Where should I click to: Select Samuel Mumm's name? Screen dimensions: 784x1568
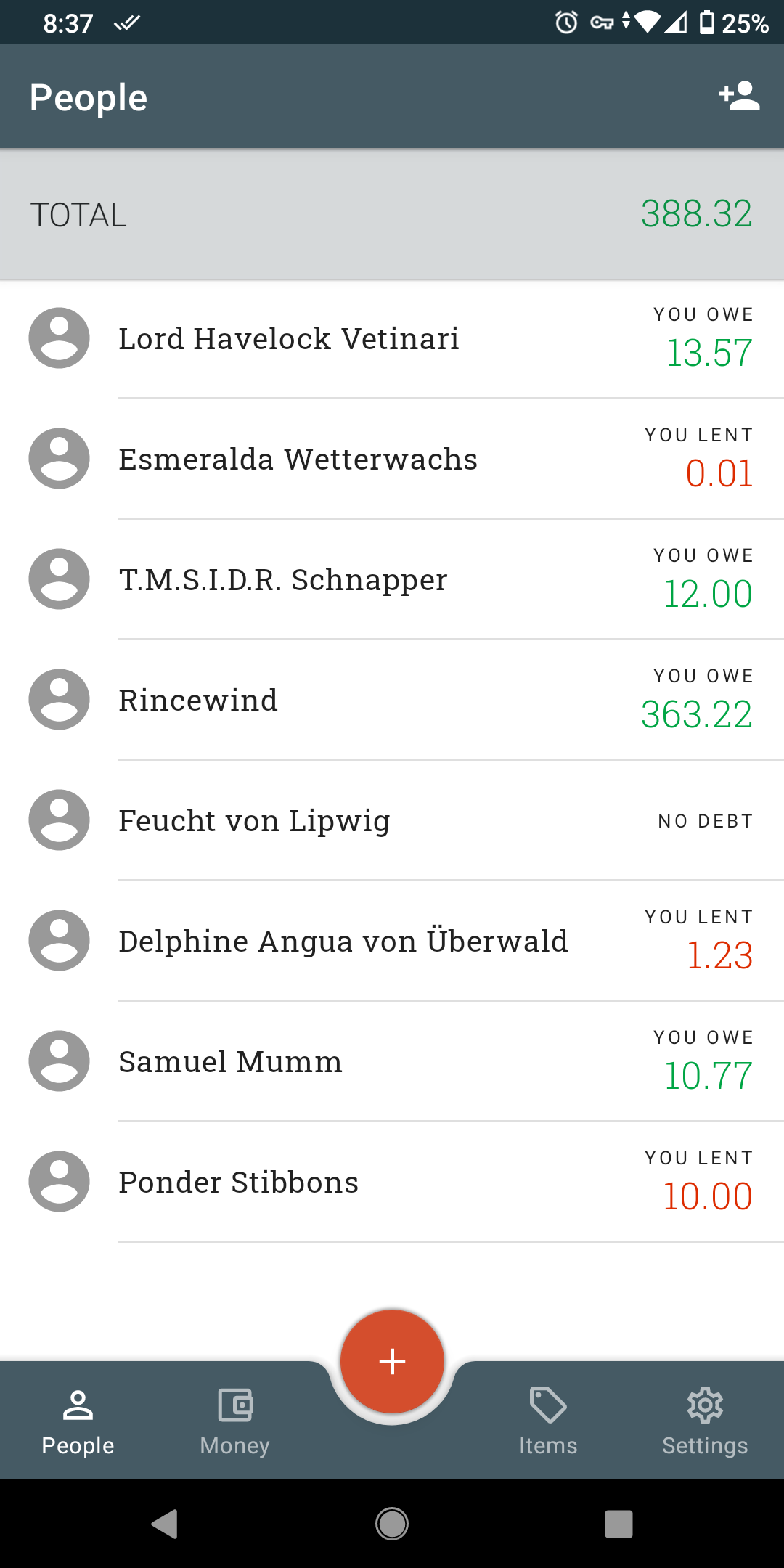(230, 1062)
